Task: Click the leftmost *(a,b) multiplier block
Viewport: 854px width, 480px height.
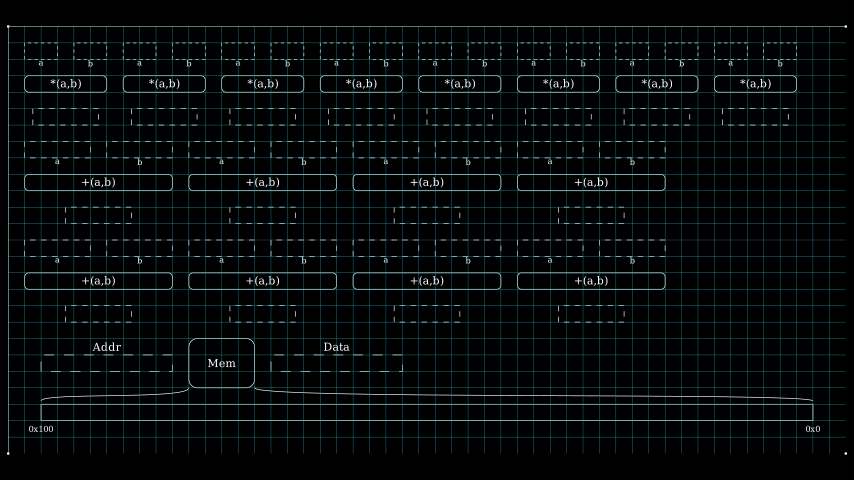Action: 65,84
